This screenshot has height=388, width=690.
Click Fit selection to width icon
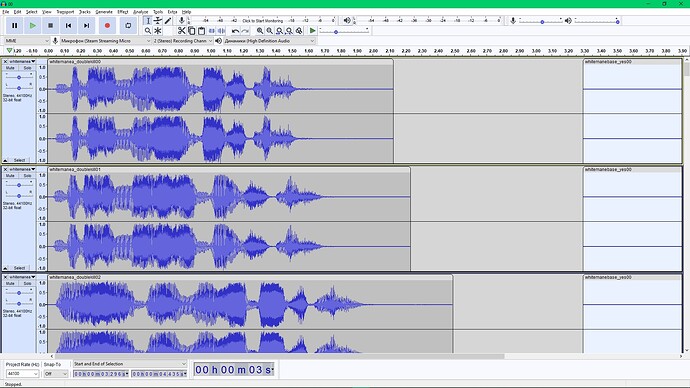[279, 31]
